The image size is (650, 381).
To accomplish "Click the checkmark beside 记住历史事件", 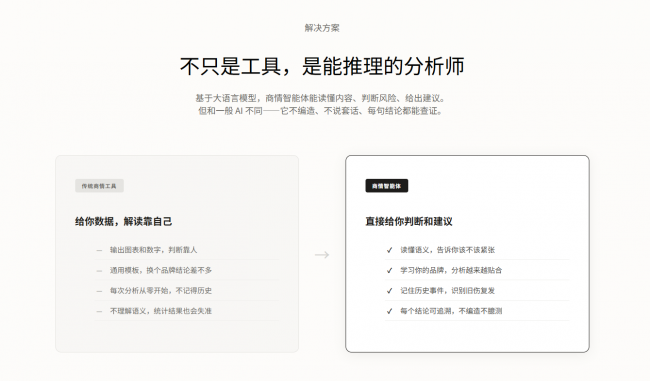I will tap(389, 291).
